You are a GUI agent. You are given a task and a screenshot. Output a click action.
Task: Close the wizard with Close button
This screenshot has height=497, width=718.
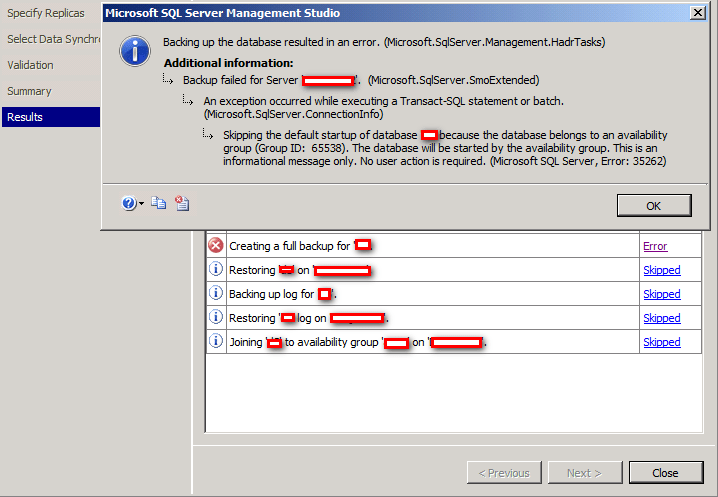coord(666,473)
